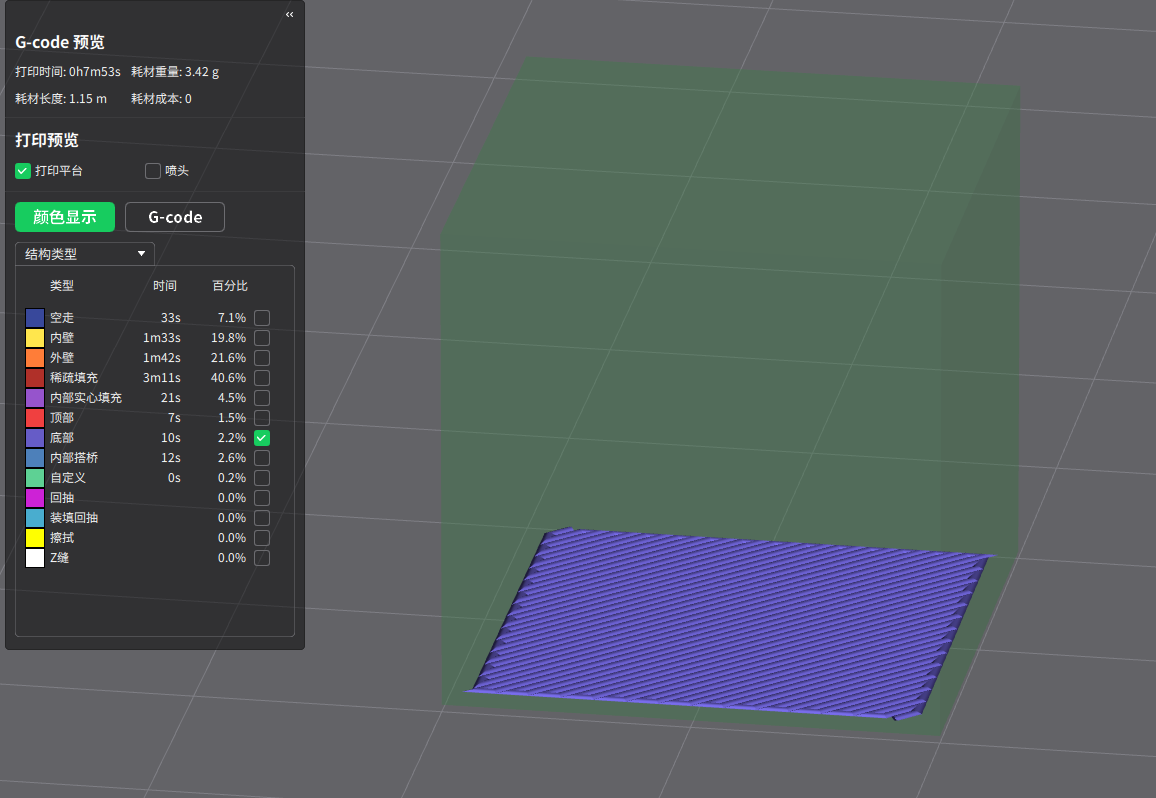Click the 耗材成本: 0 text

click(x=161, y=99)
